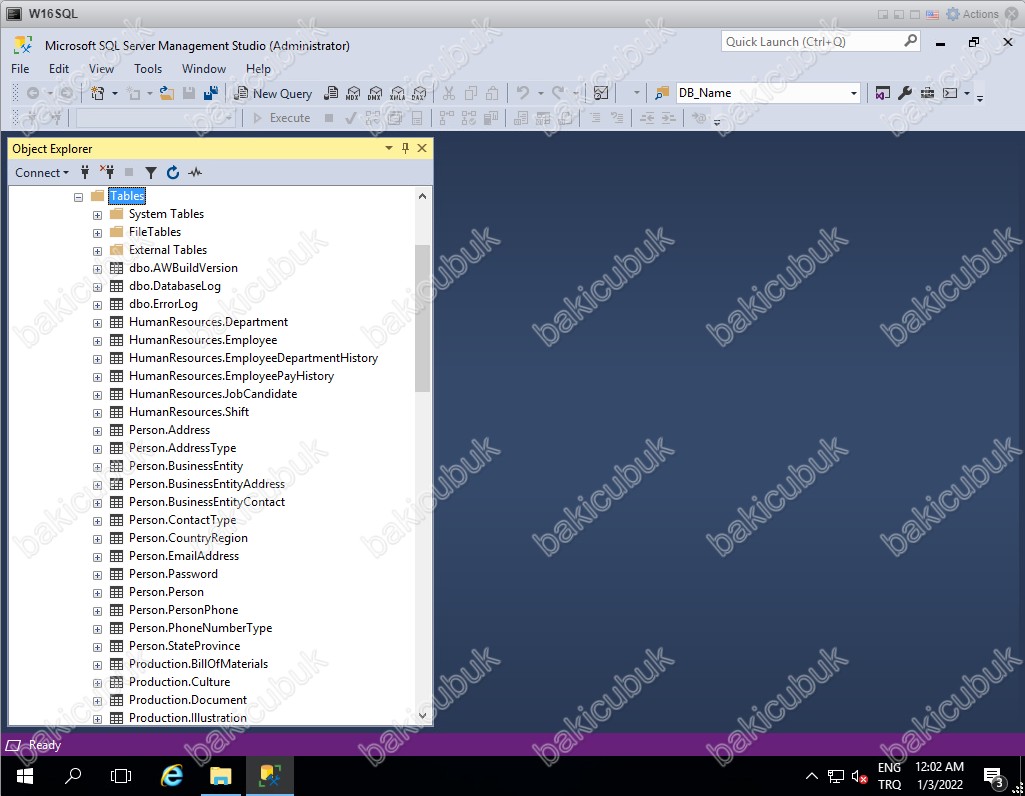Refresh the Object Explorer tree

click(173, 173)
